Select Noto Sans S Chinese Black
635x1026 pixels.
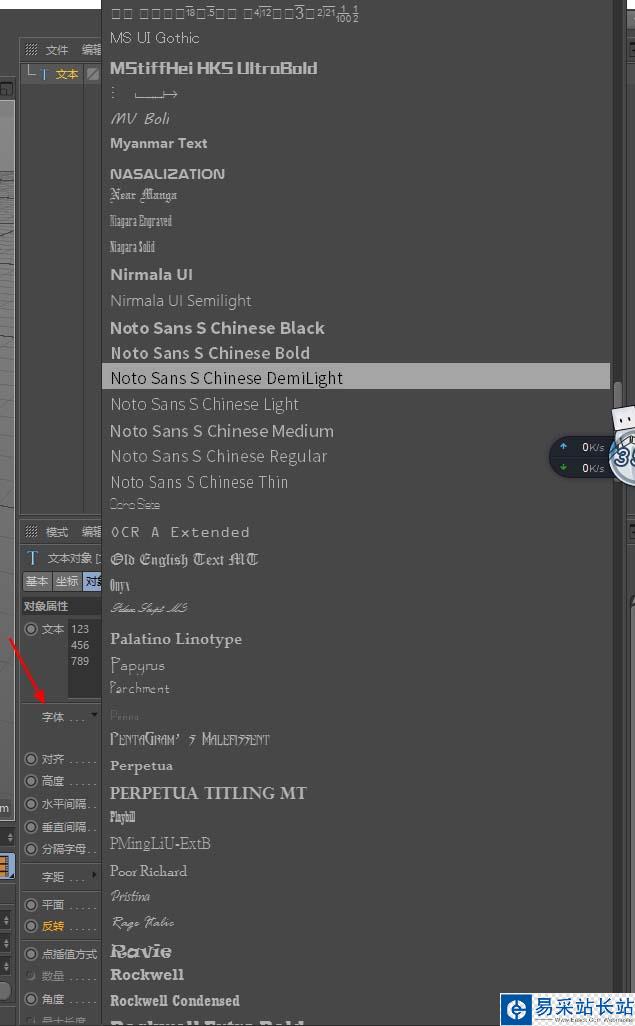217,328
